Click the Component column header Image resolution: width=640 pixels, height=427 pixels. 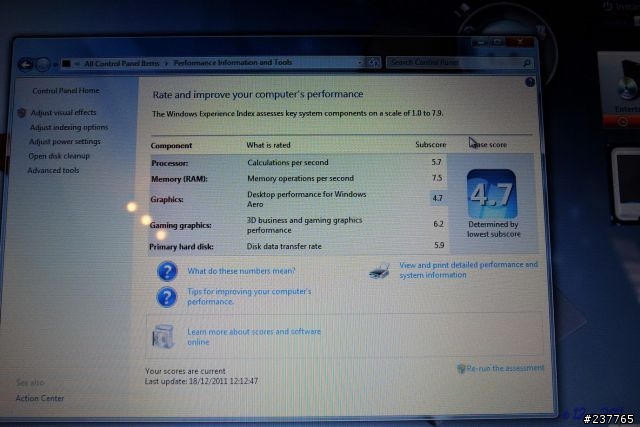(171, 146)
